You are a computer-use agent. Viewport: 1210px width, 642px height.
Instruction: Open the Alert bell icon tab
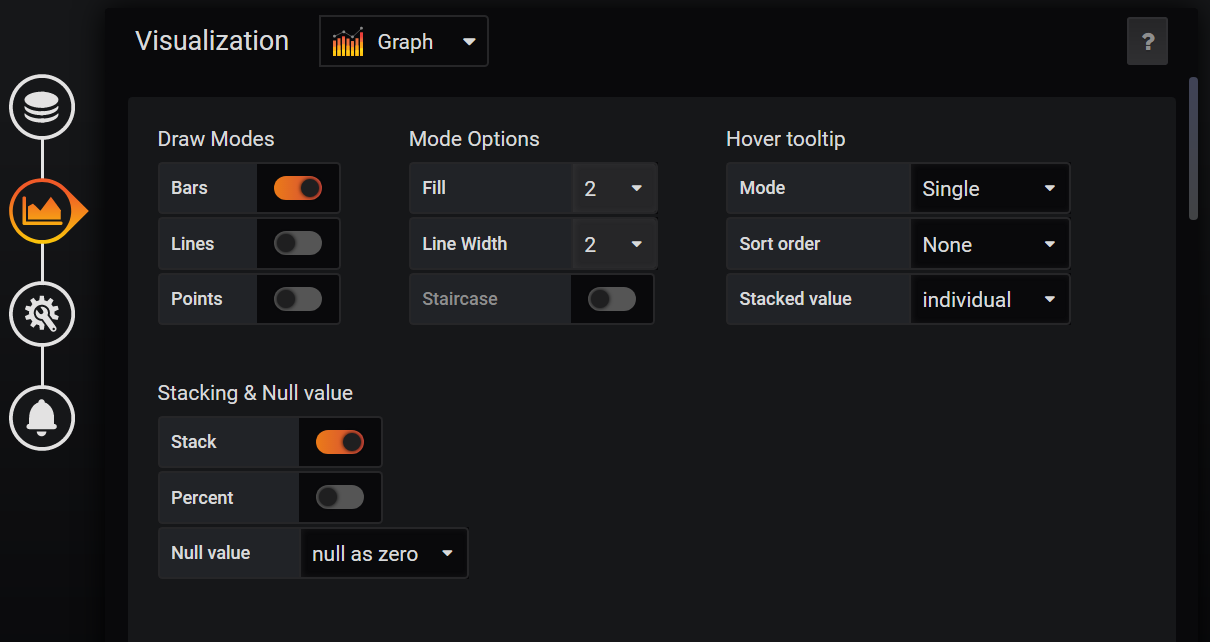[x=42, y=417]
